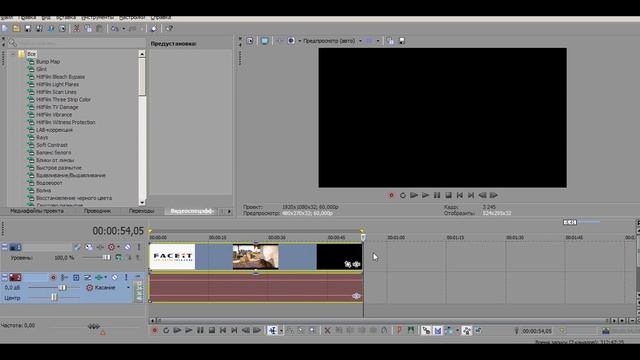The width and height of the screenshot is (640, 360).
Task: Save the project with the floppy icon
Action: [x=28, y=28]
